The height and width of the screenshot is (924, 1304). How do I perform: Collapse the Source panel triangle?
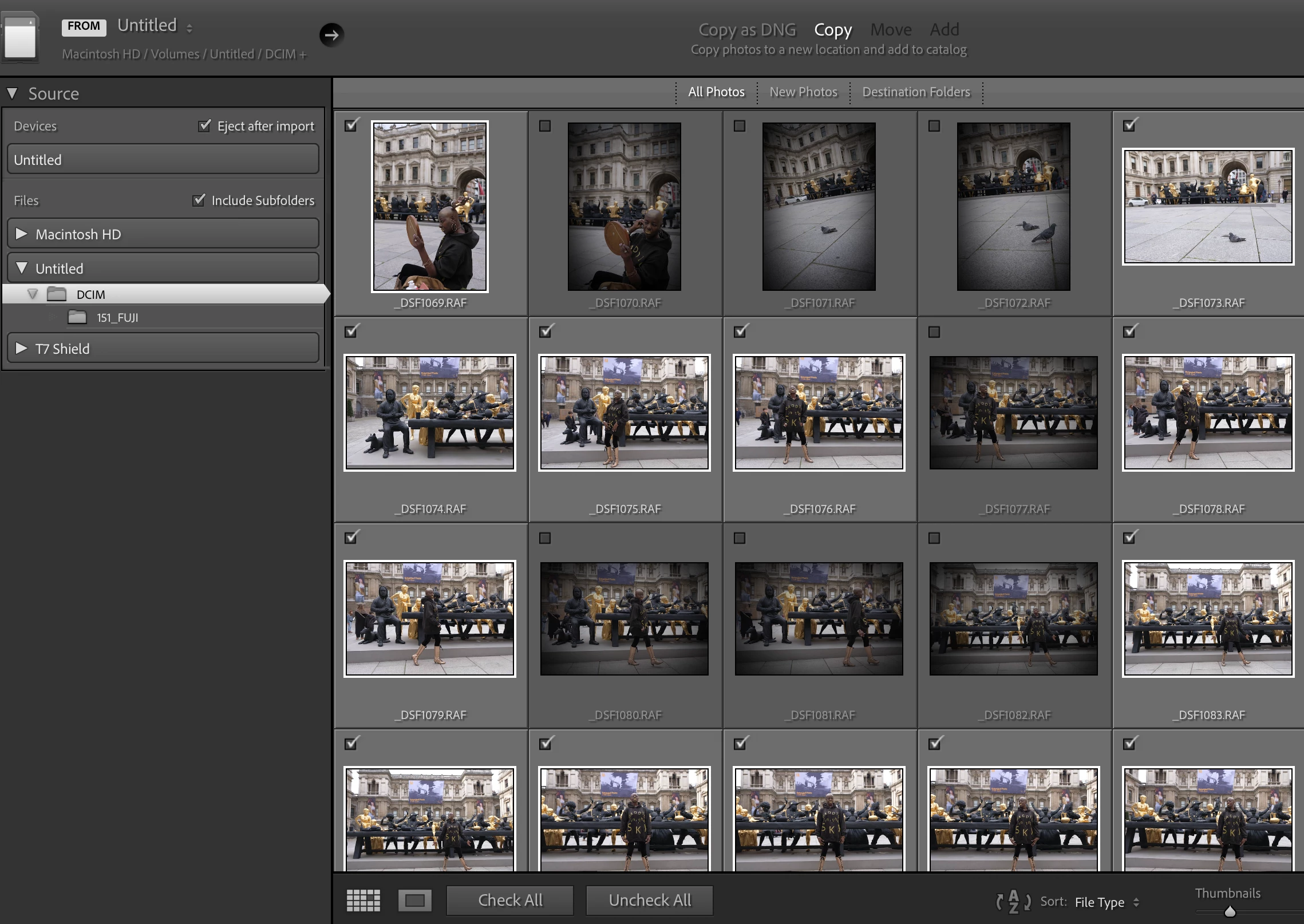[x=13, y=93]
